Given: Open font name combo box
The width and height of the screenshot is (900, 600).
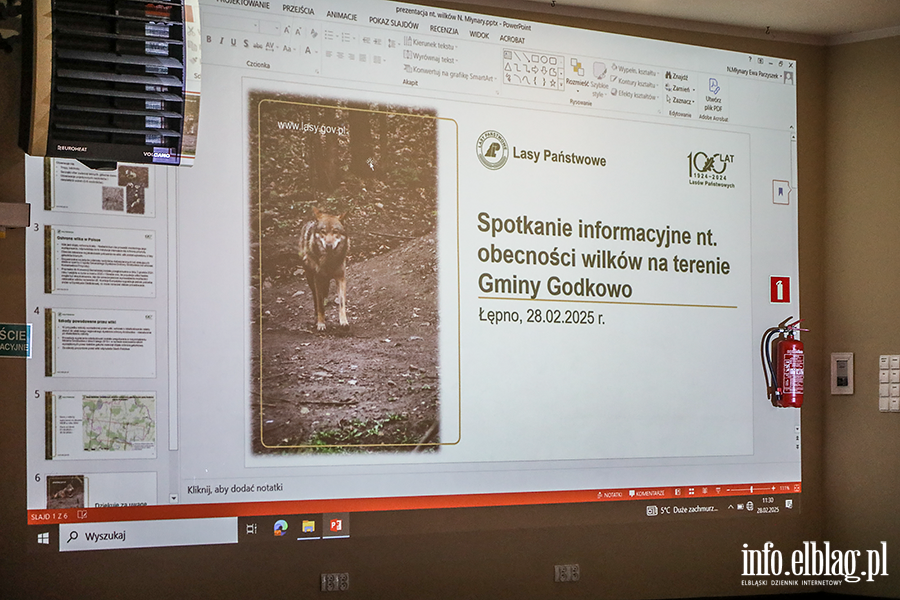Looking at the screenshot, I should [x=230, y=24].
